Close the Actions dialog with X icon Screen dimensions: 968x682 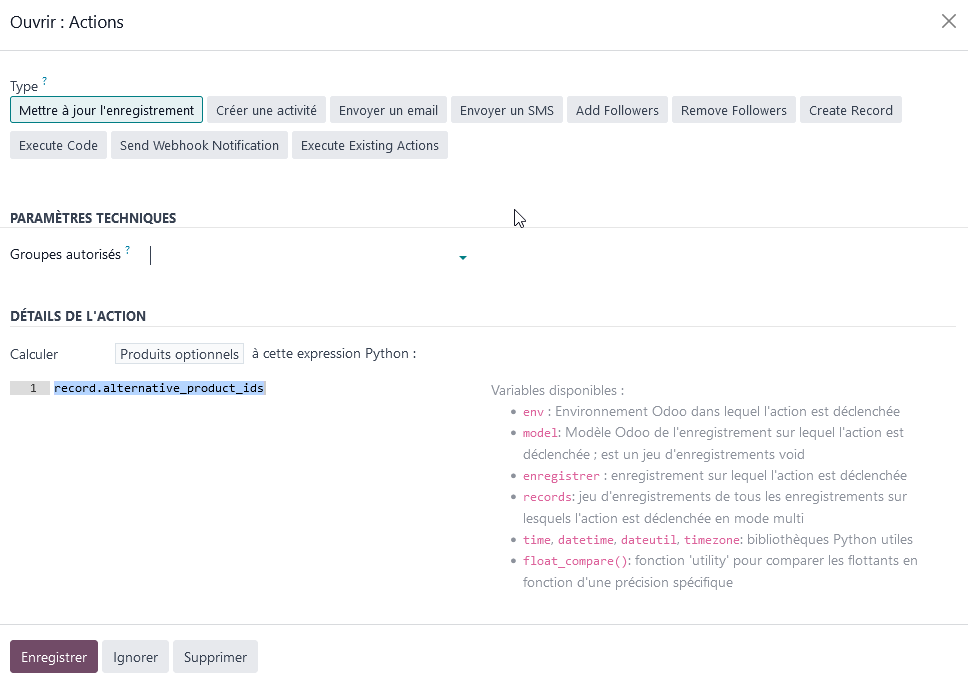coord(948,22)
